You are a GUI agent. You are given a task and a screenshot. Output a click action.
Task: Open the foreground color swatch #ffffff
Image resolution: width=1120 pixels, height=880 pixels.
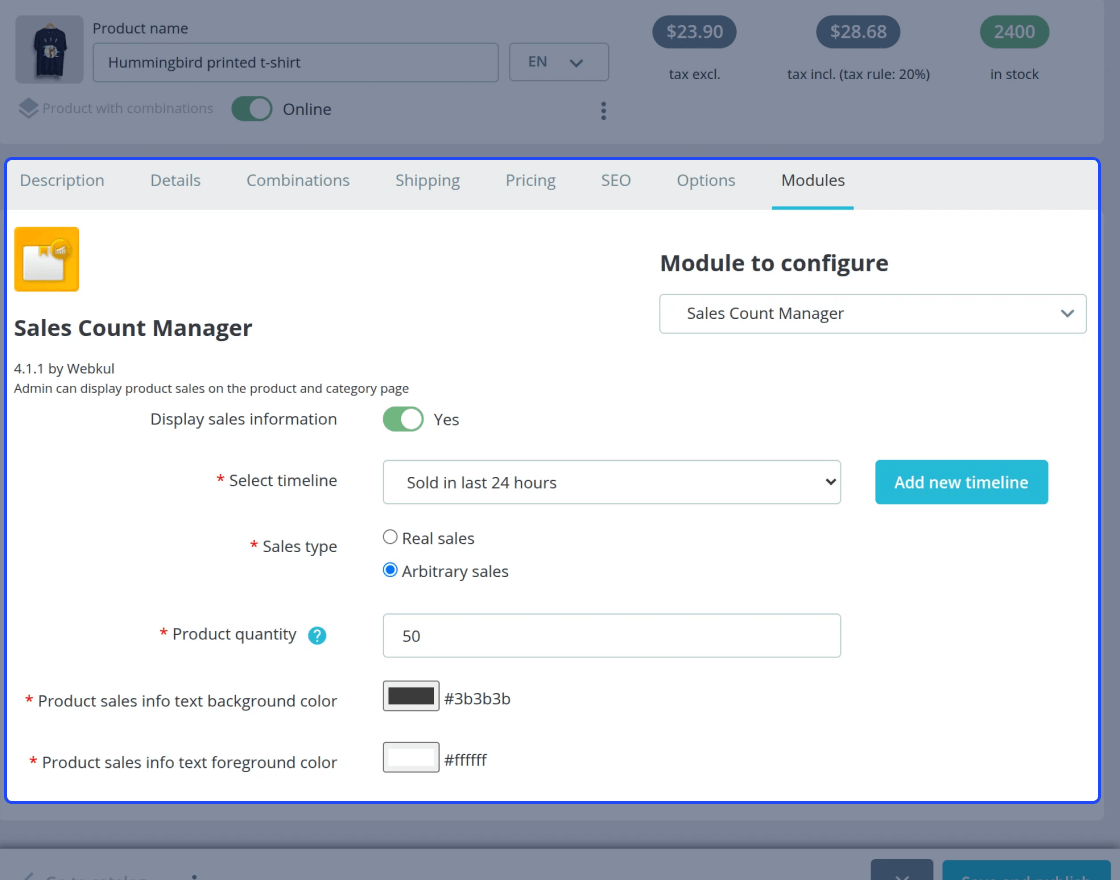tap(411, 757)
